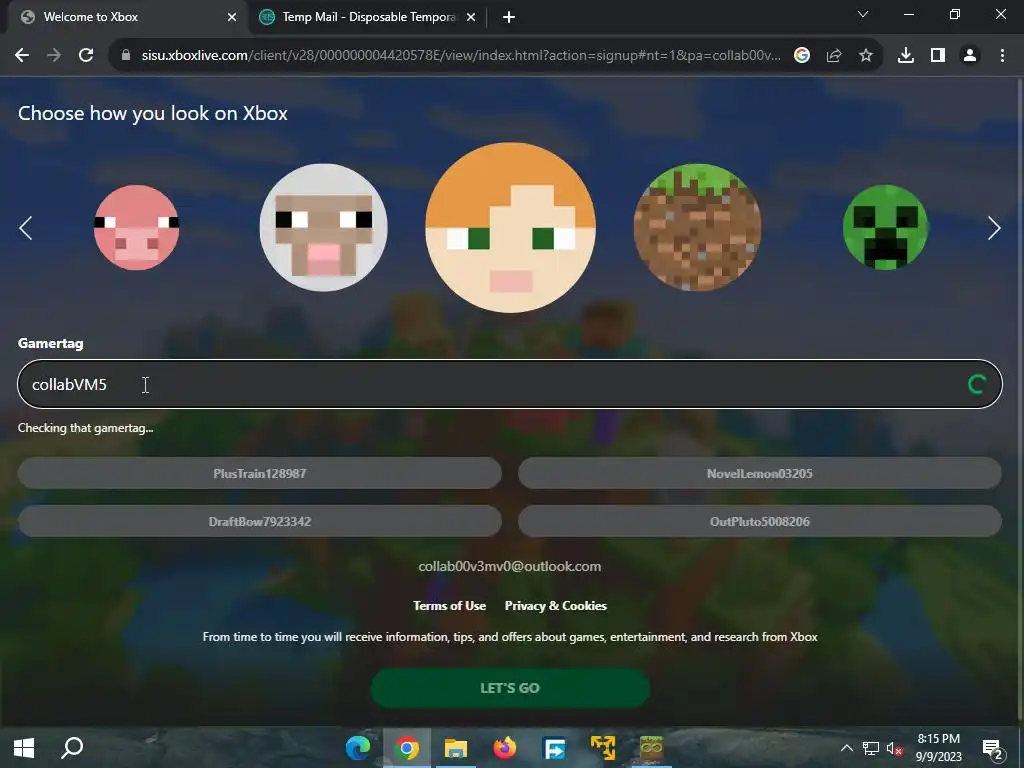
Task: Minimize the Chrome window
Action: pyautogui.click(x=908, y=14)
